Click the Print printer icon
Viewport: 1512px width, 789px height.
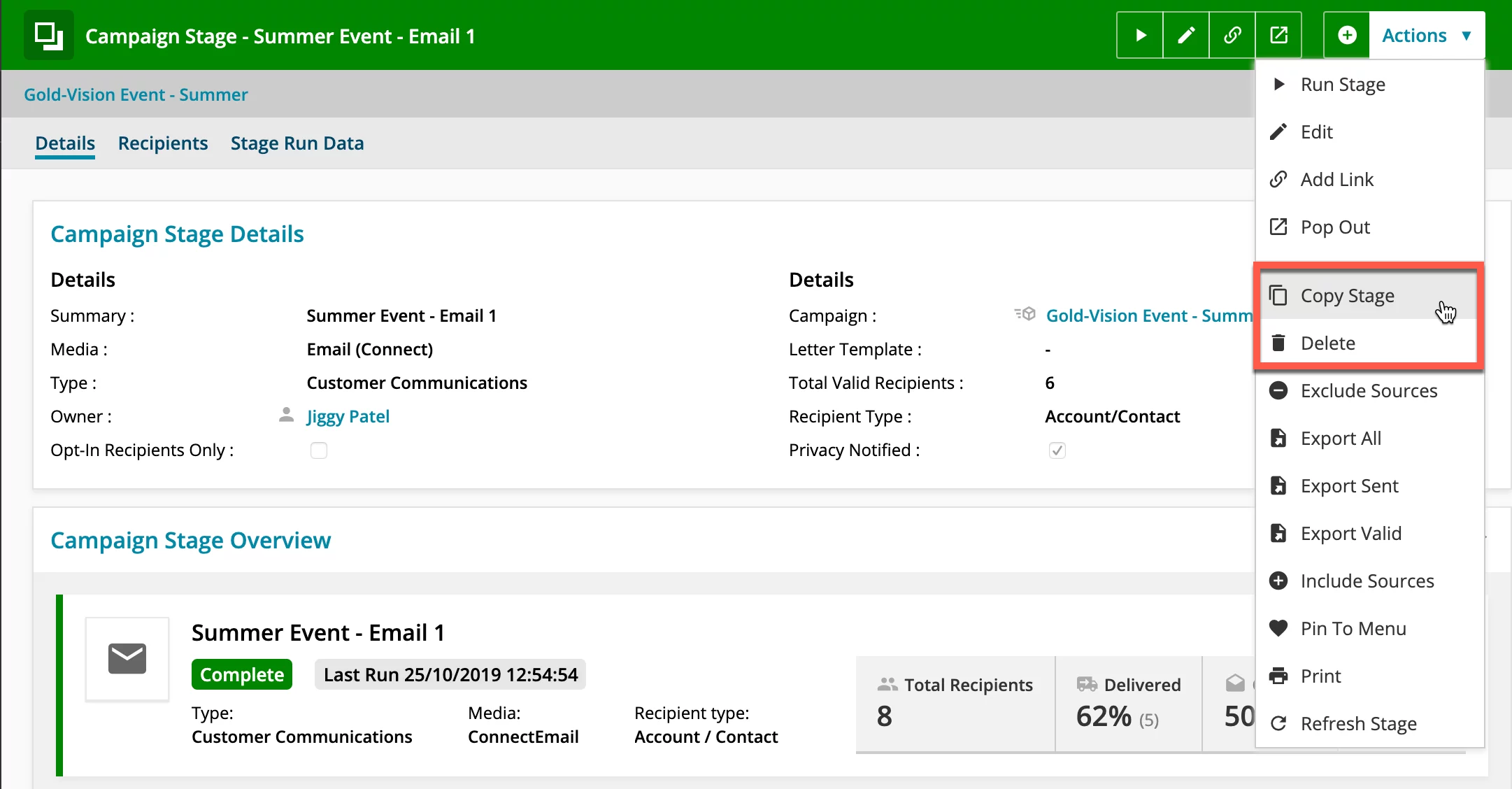point(1278,676)
